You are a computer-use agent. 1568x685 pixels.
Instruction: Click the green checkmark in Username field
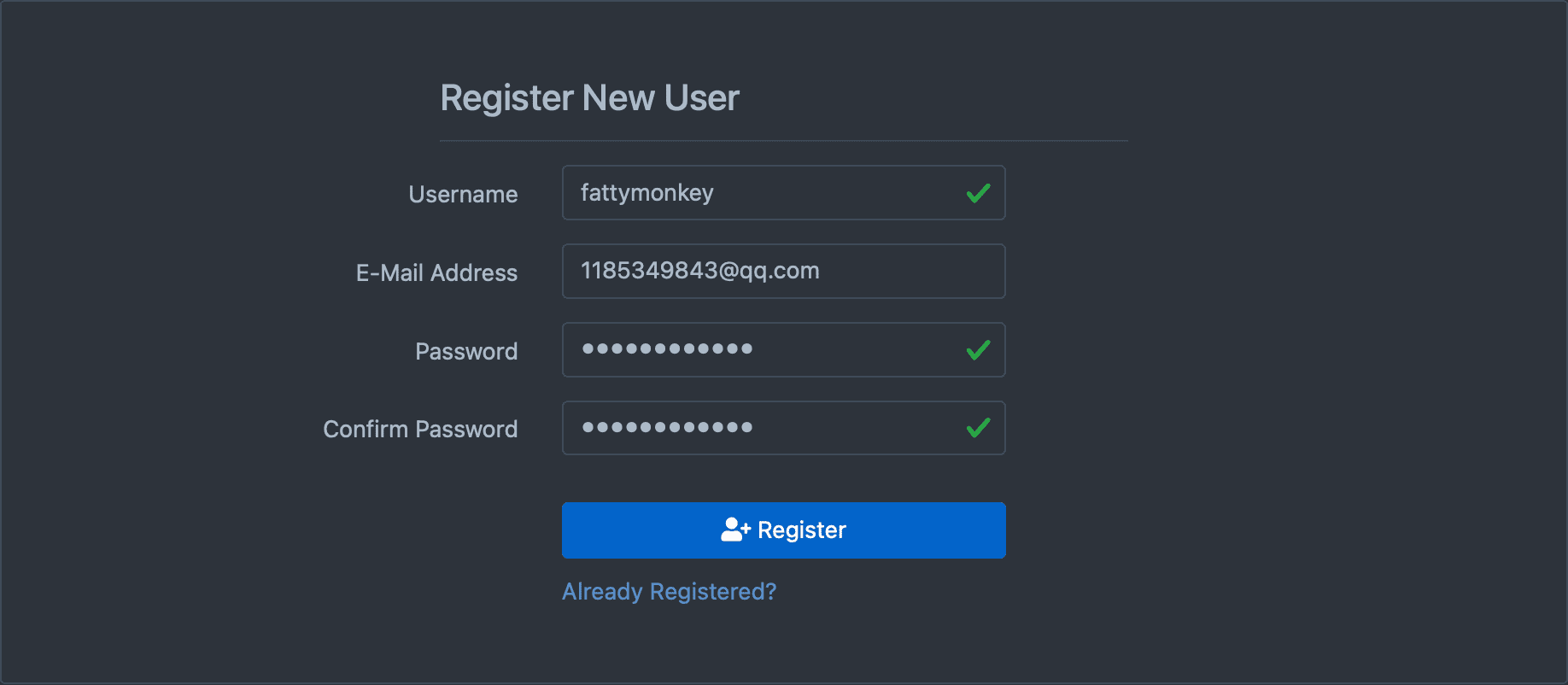978,194
